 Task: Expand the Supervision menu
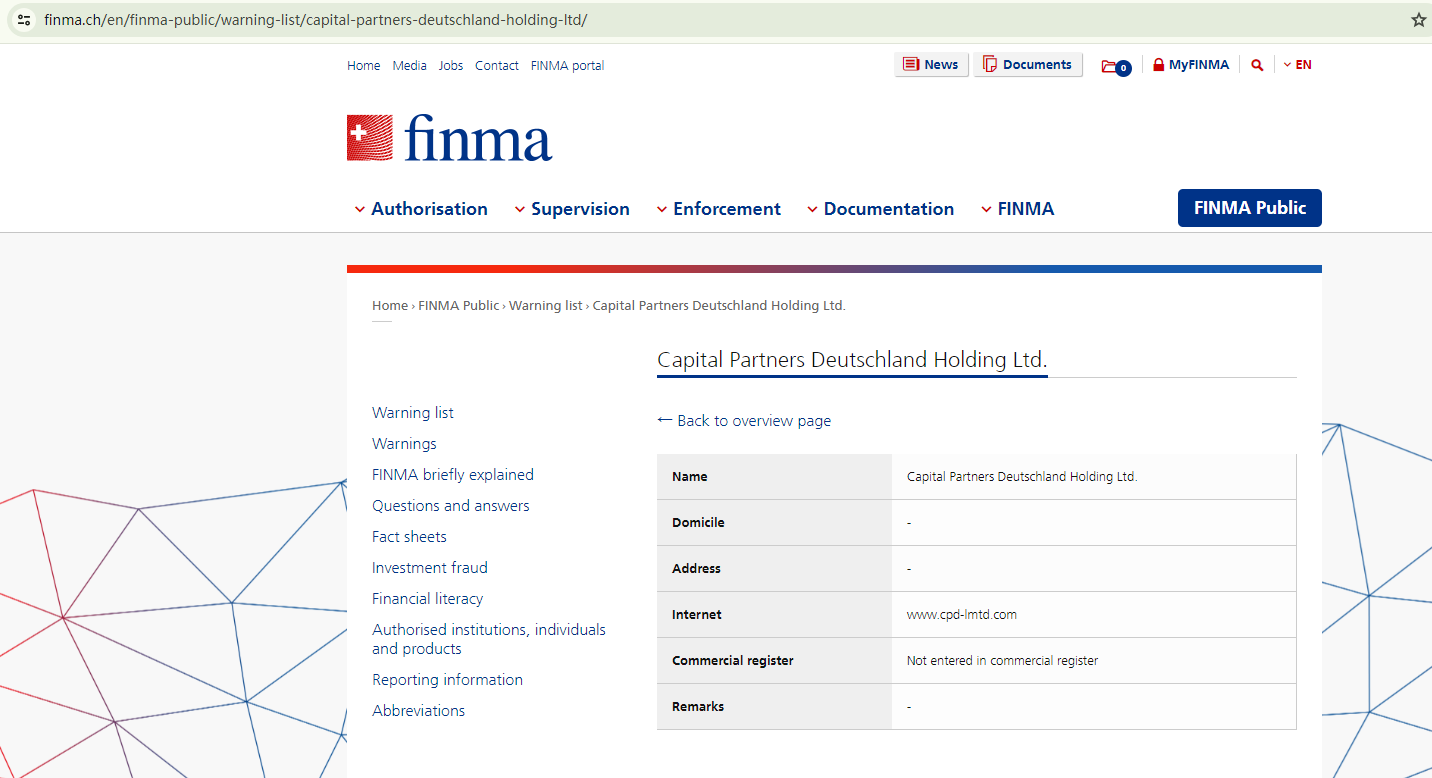click(x=572, y=209)
